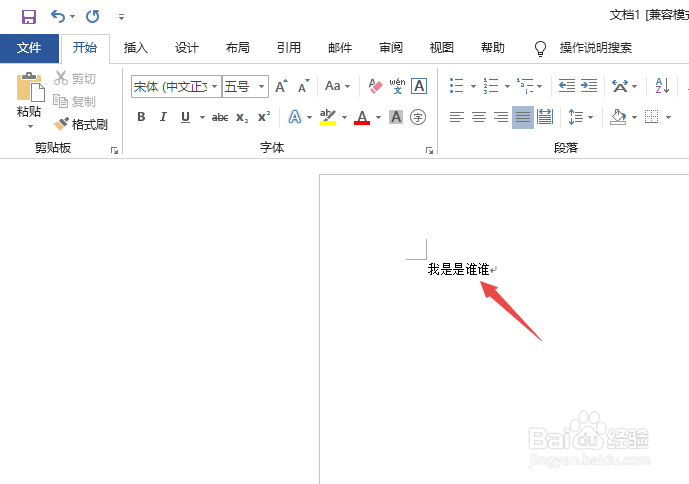Open the Asian layout options icon
This screenshot has width=689, height=484.
[620, 86]
